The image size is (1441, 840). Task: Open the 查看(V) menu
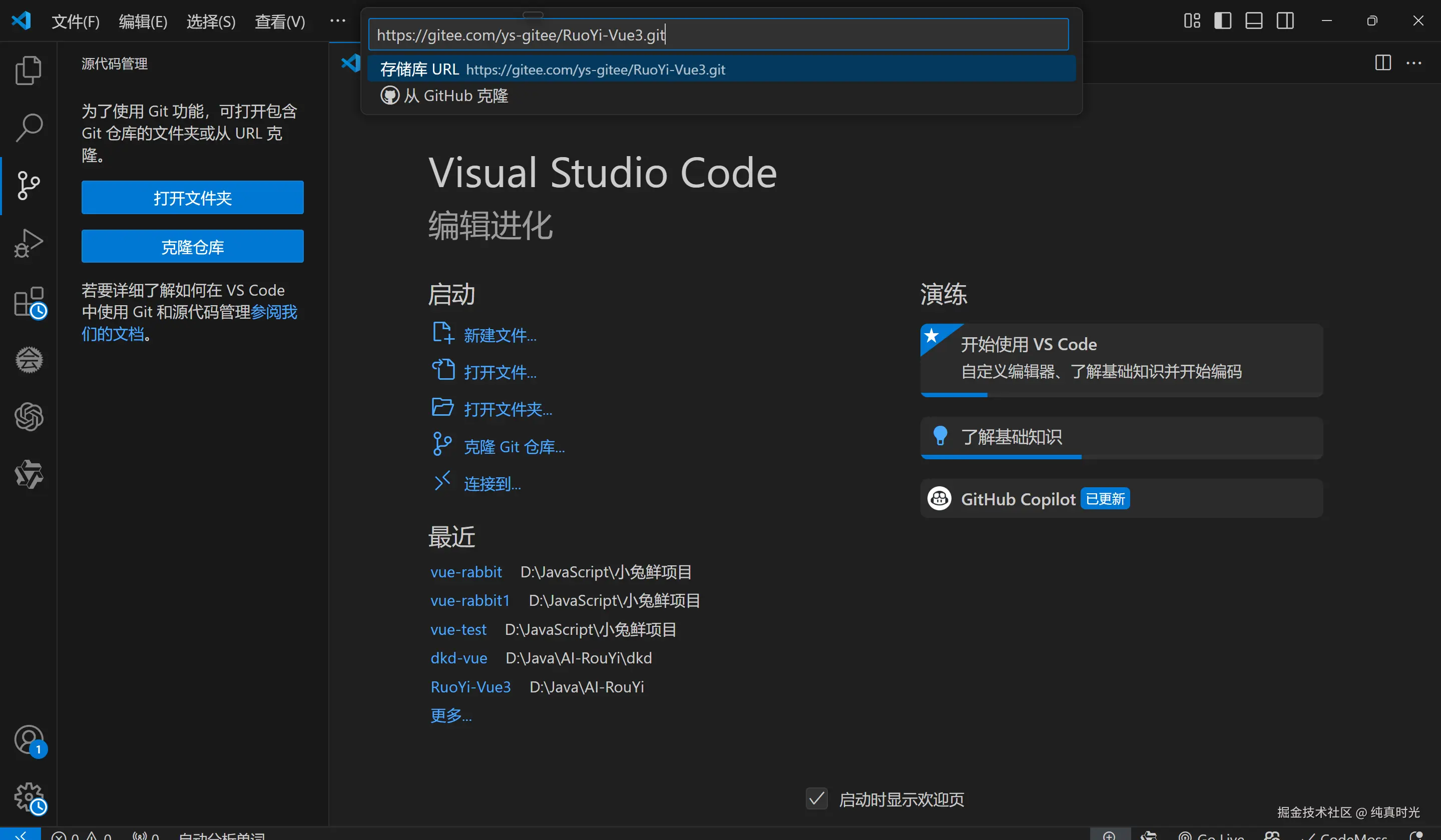point(280,22)
